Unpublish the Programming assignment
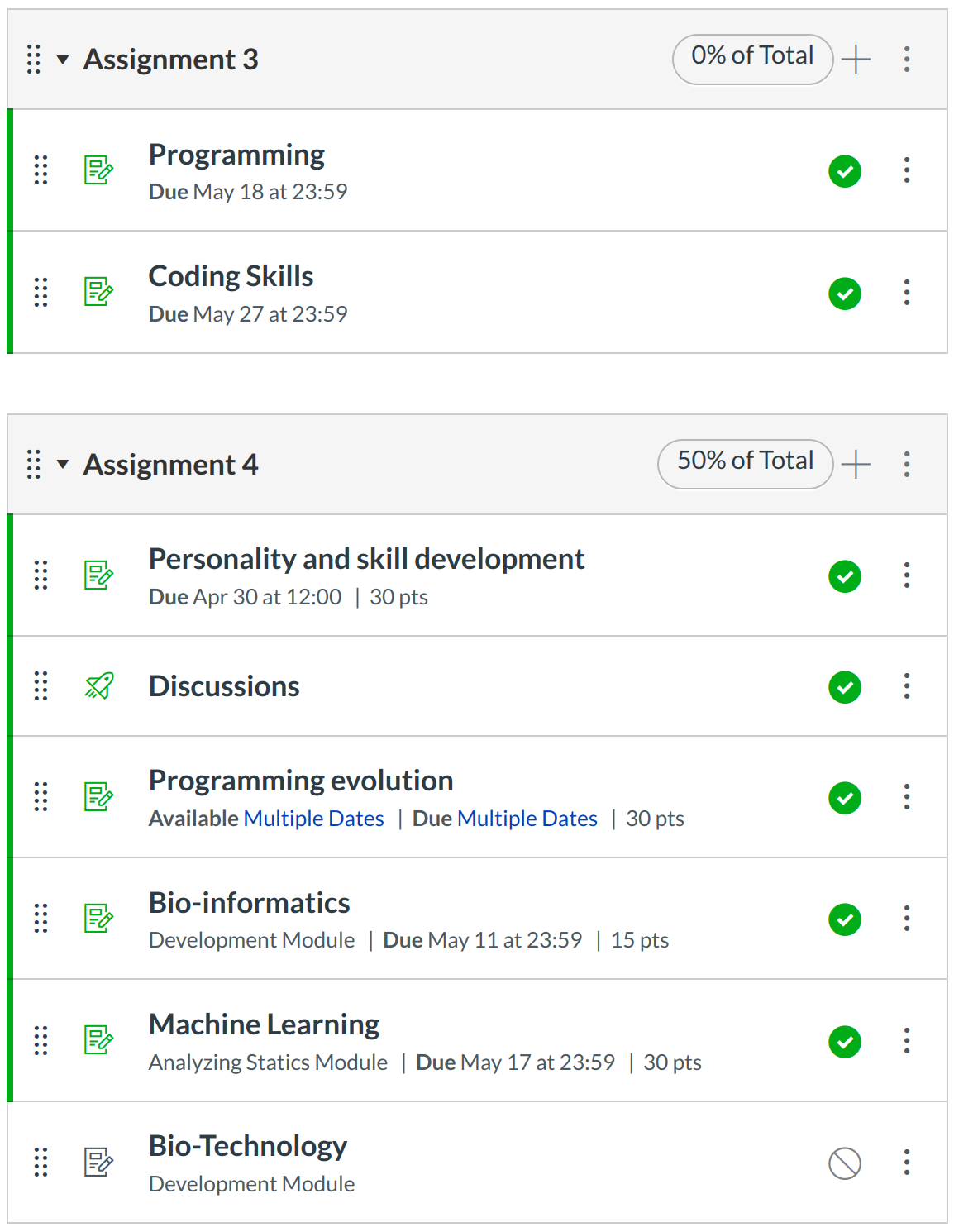The image size is (954, 1232). tap(844, 171)
